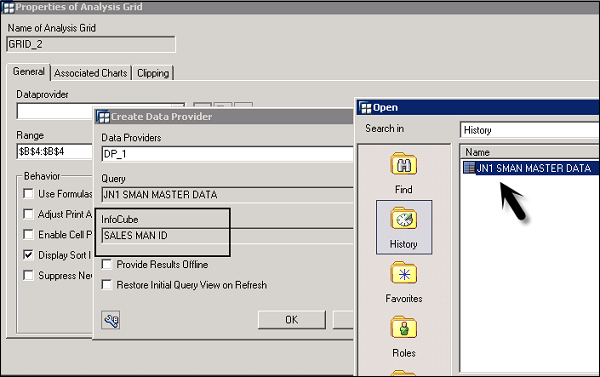
Task: Select the History folder icon
Action: 404,219
